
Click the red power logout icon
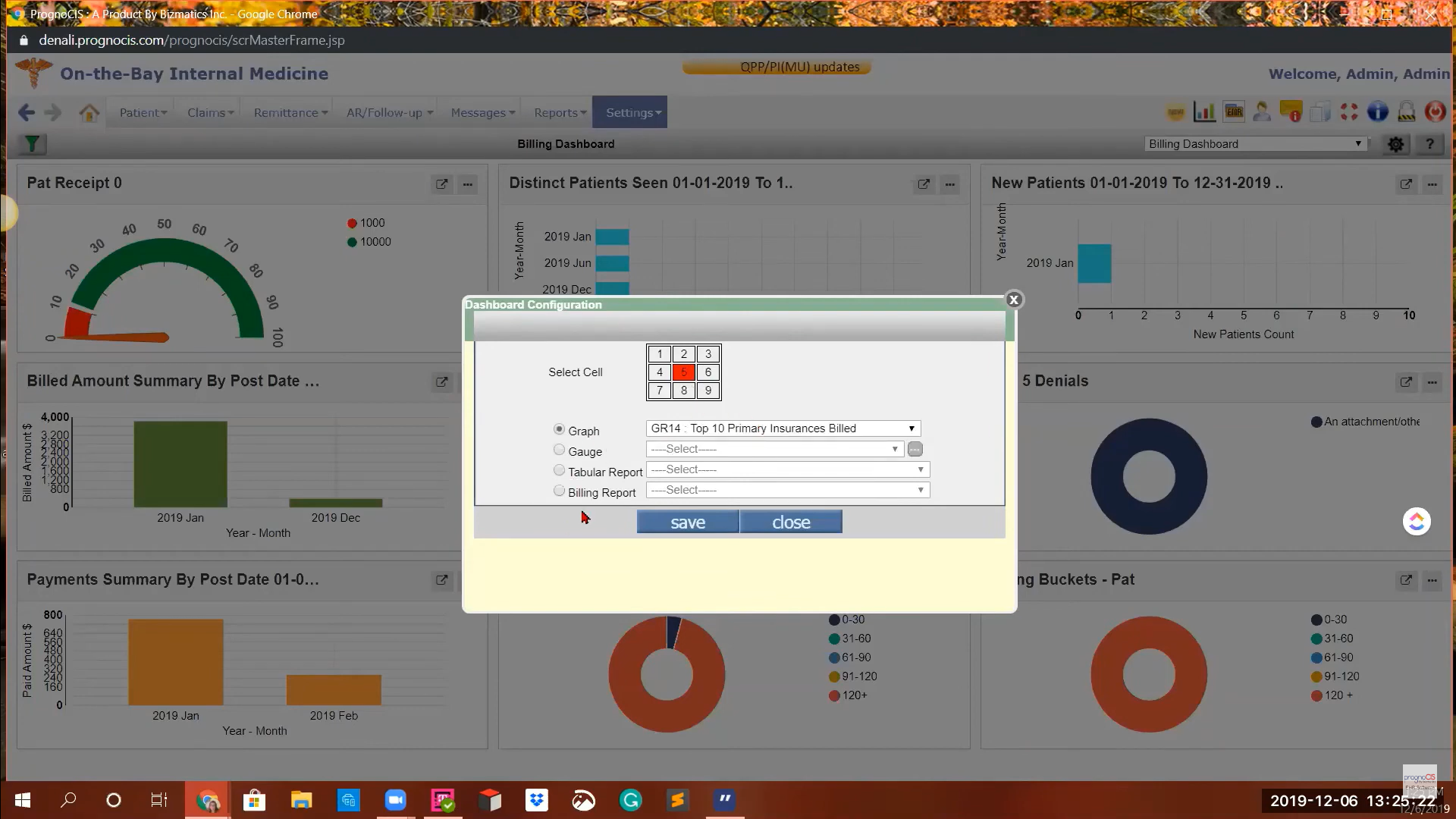(x=1434, y=112)
